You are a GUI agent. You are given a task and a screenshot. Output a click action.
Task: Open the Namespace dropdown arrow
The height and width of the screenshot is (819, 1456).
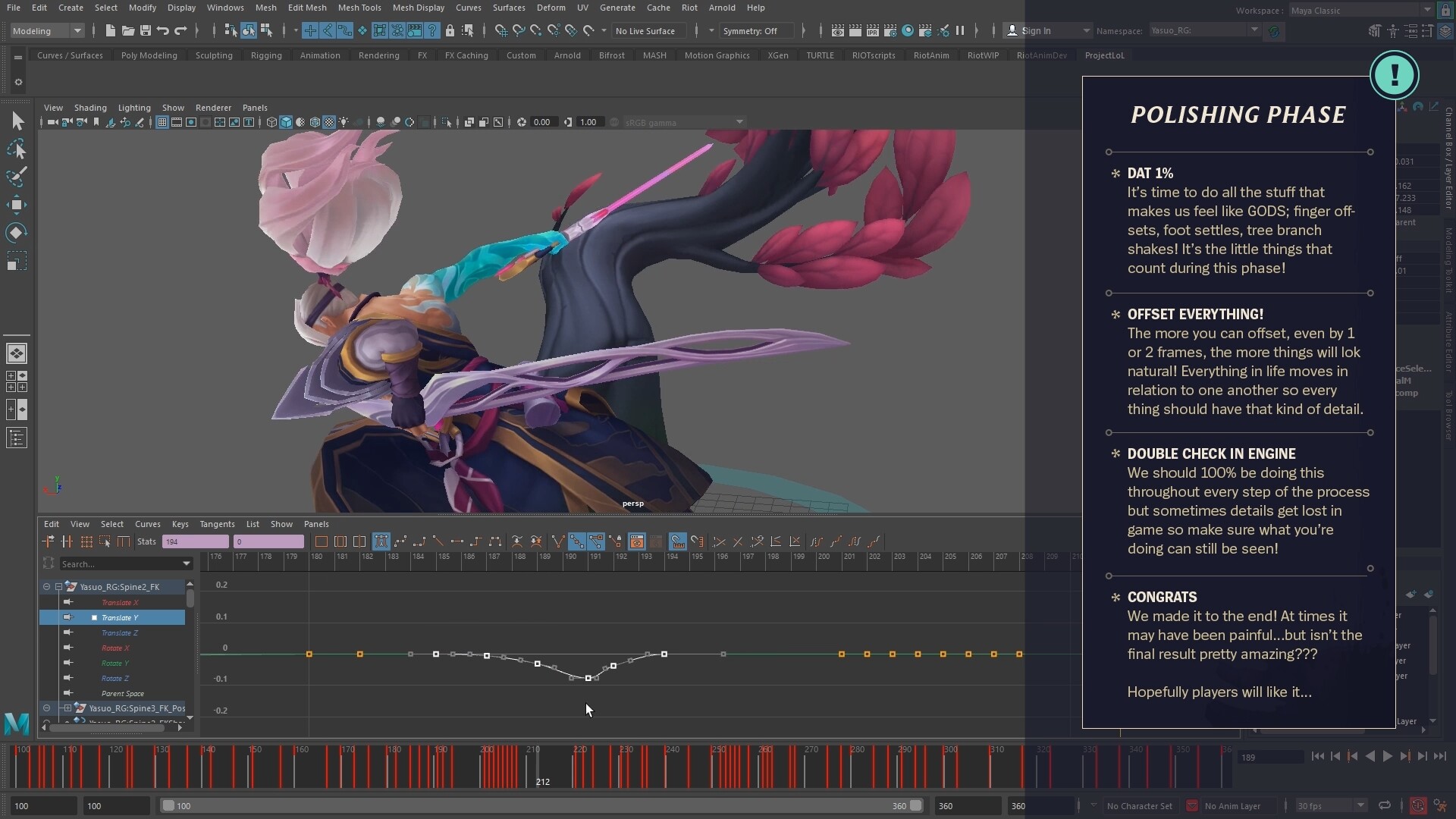pyautogui.click(x=1254, y=30)
